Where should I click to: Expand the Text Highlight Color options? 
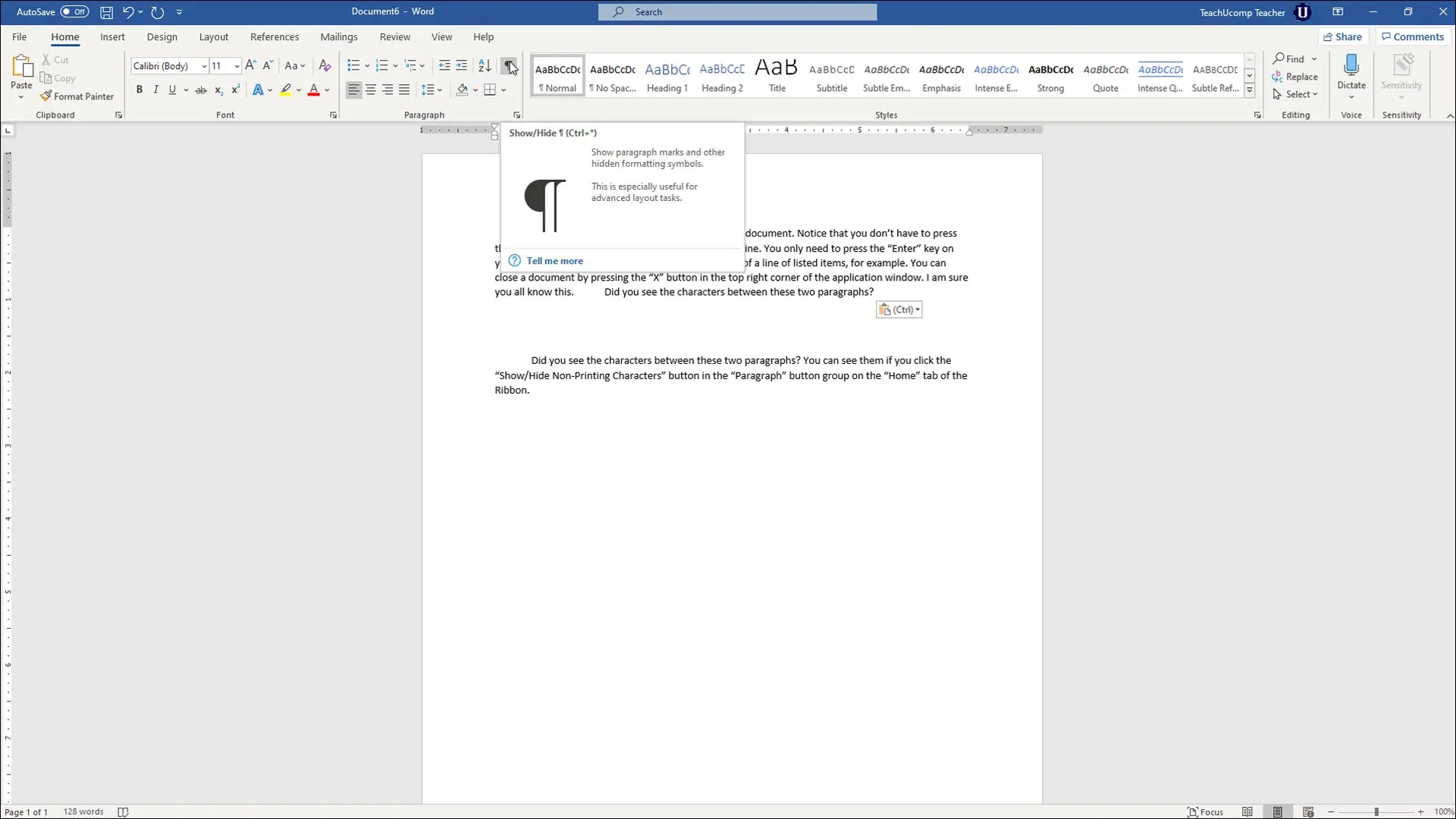299,90
